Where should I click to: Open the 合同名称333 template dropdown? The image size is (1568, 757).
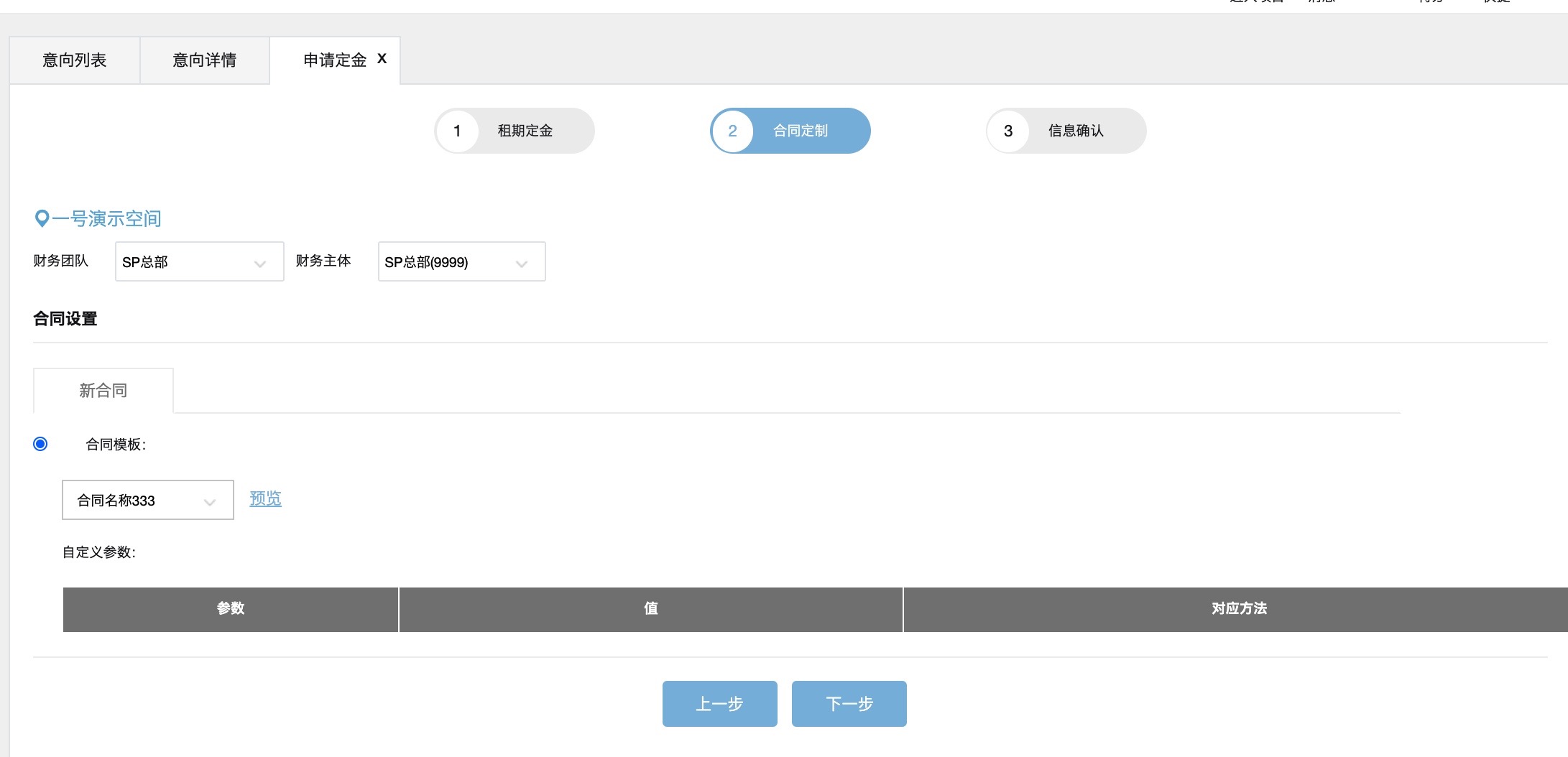pyautogui.click(x=147, y=500)
